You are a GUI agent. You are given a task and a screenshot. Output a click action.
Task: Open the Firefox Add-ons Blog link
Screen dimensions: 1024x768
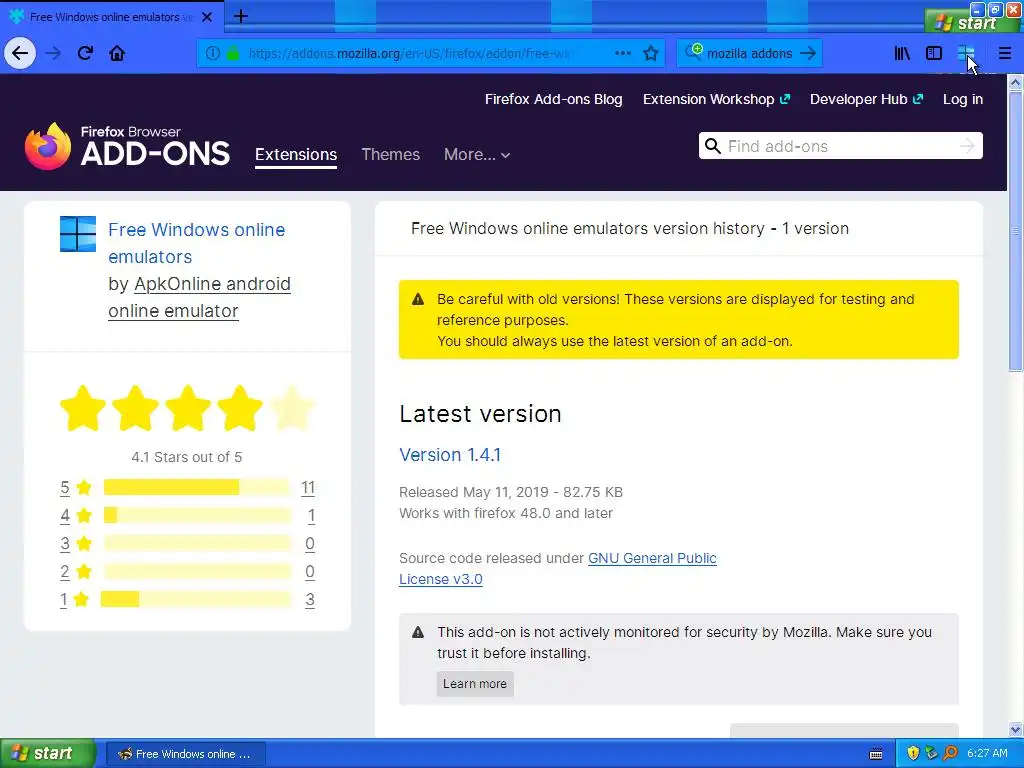pos(553,99)
